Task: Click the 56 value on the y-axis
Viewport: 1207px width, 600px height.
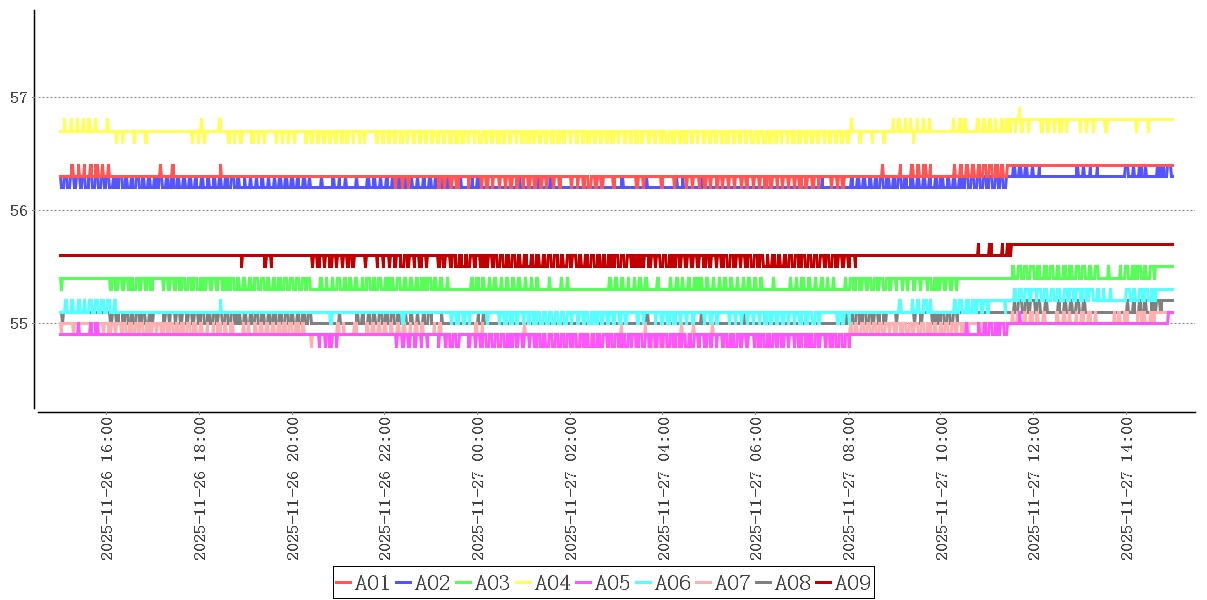Action: tap(19, 211)
